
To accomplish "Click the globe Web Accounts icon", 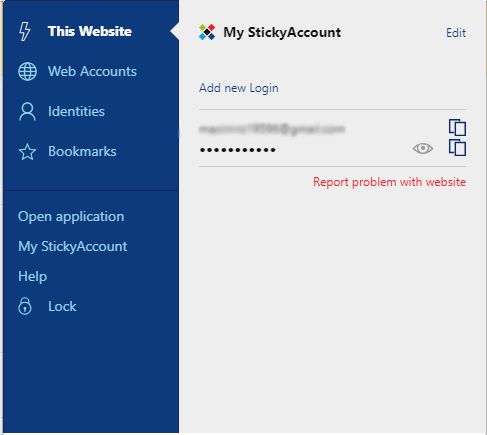I will 27,71.
